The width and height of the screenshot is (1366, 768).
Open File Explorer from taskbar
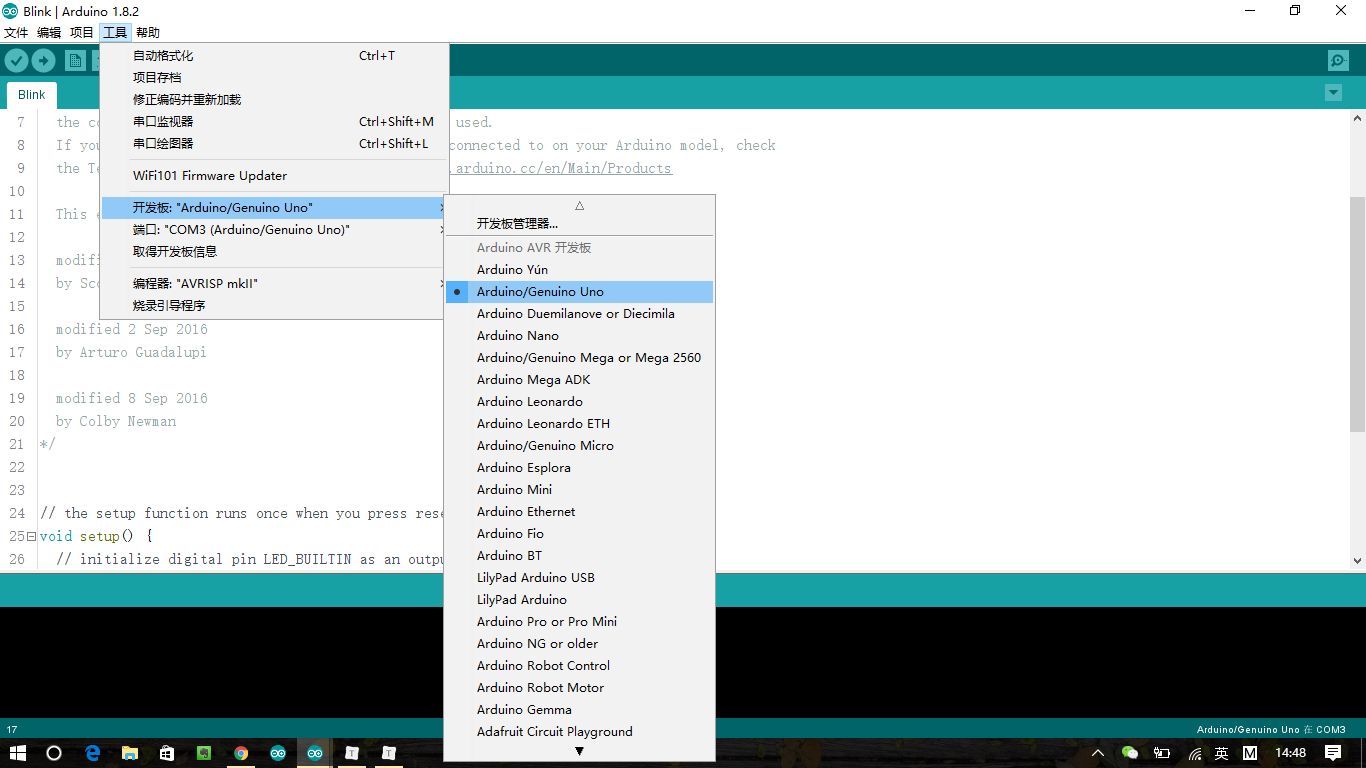point(129,753)
